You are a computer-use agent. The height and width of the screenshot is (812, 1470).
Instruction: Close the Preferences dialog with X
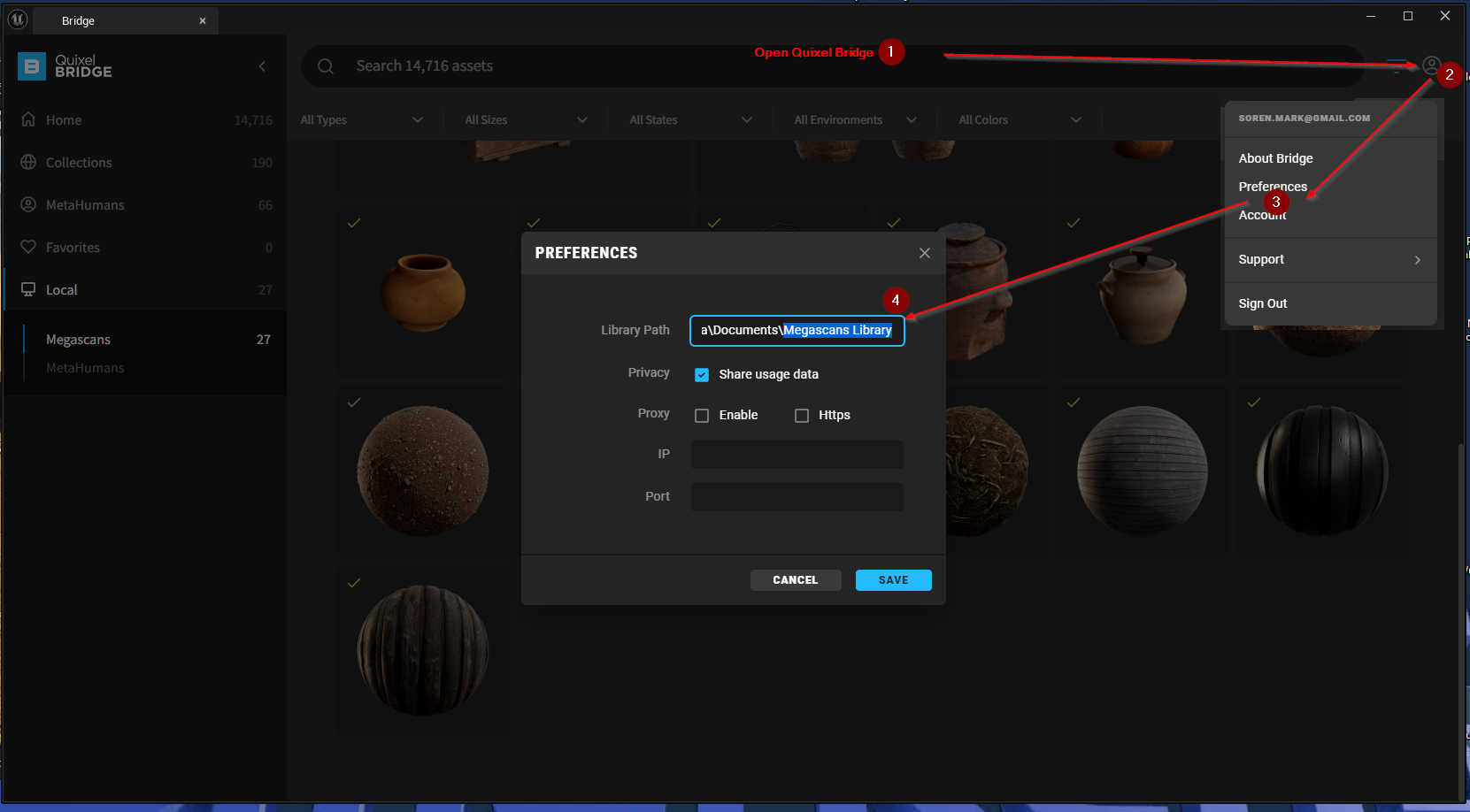(x=924, y=253)
